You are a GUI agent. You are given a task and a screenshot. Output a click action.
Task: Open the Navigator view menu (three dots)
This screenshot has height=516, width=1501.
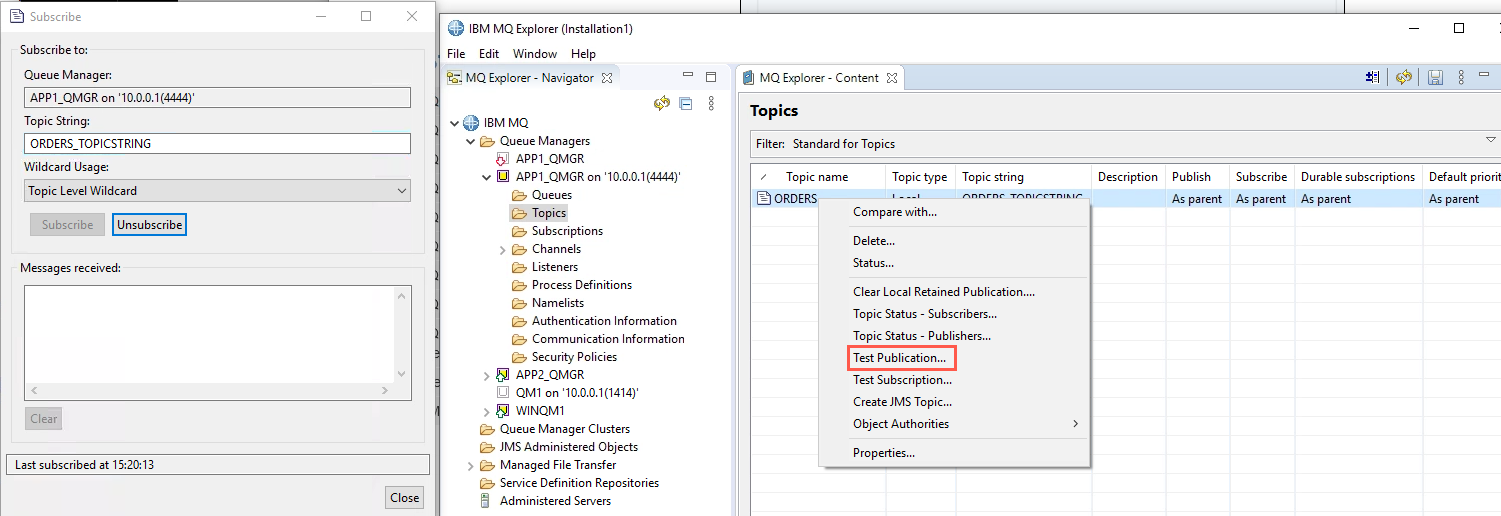(x=711, y=103)
